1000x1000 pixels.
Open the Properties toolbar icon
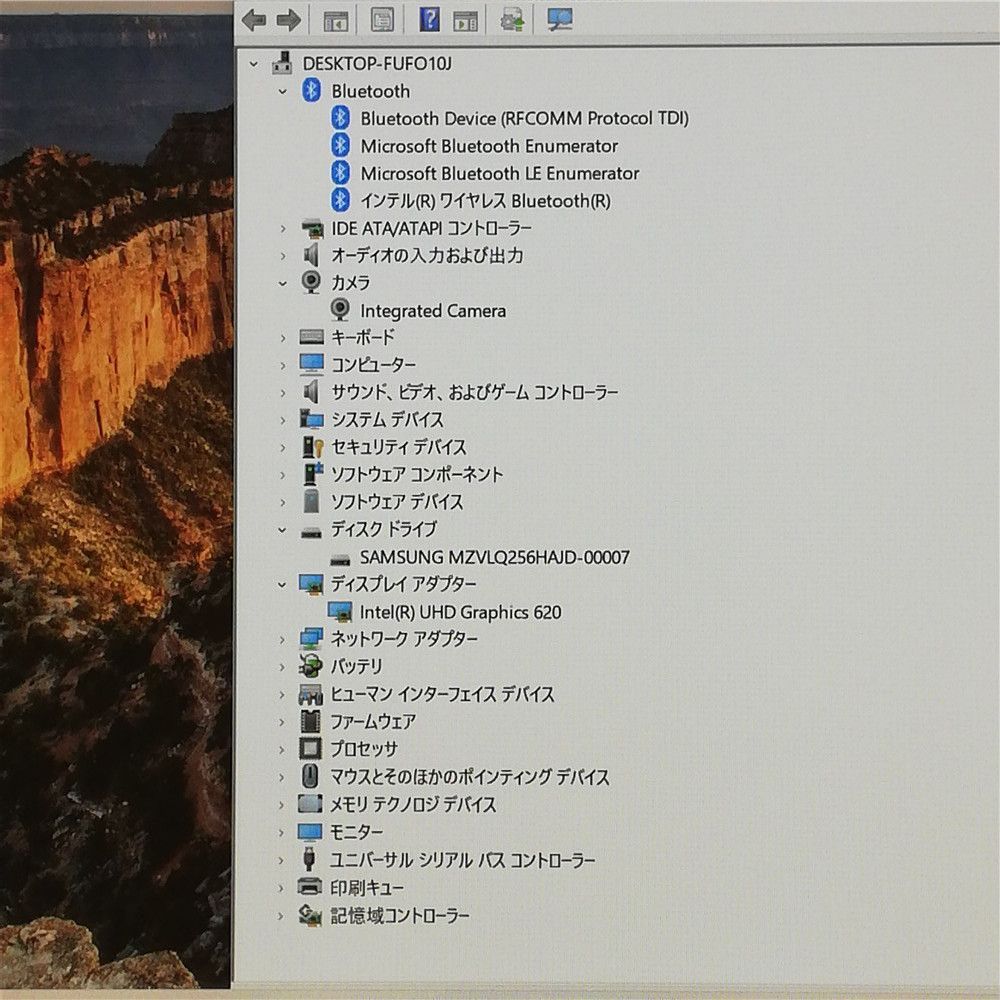(x=382, y=20)
